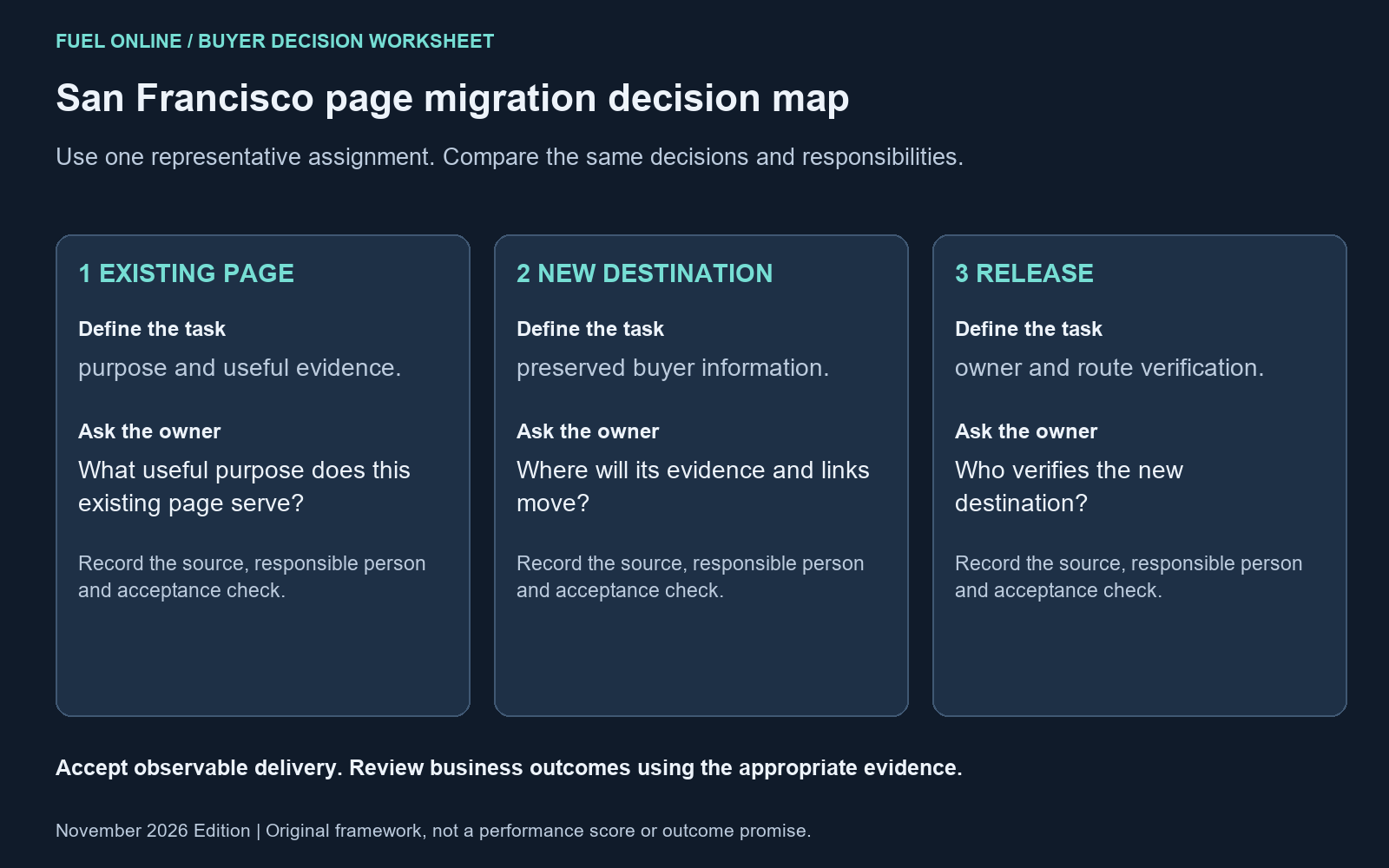Select the '2 NEW DESTINATION' card heading
The image size is (1389, 868).
[644, 273]
